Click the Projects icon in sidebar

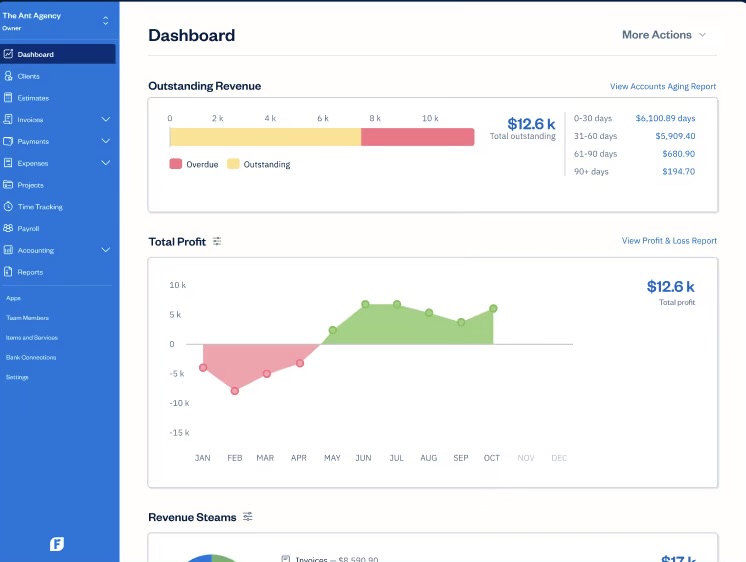(x=8, y=185)
